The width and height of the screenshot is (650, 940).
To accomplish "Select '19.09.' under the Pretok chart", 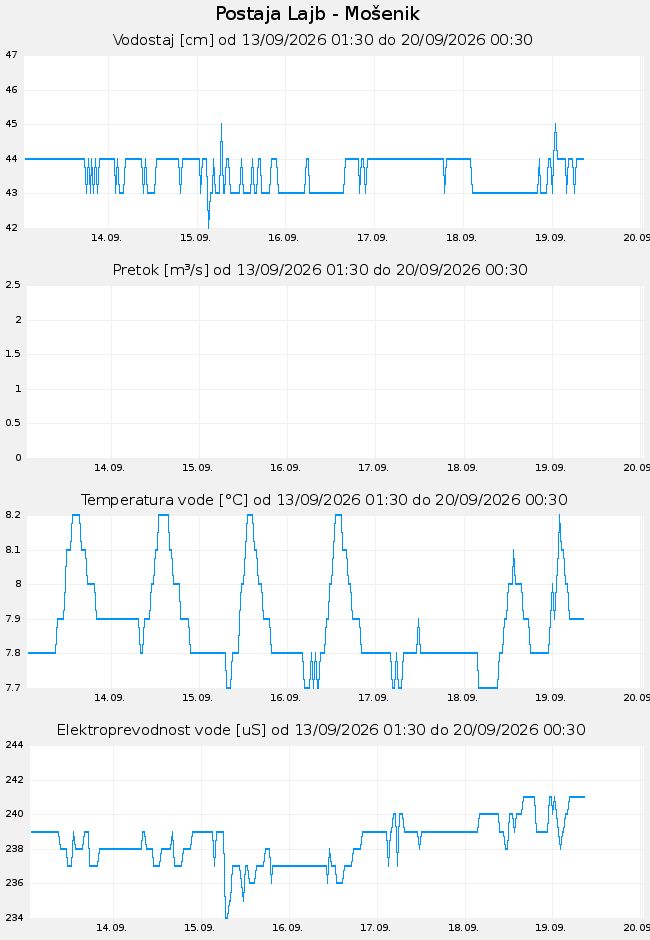I will tap(550, 468).
